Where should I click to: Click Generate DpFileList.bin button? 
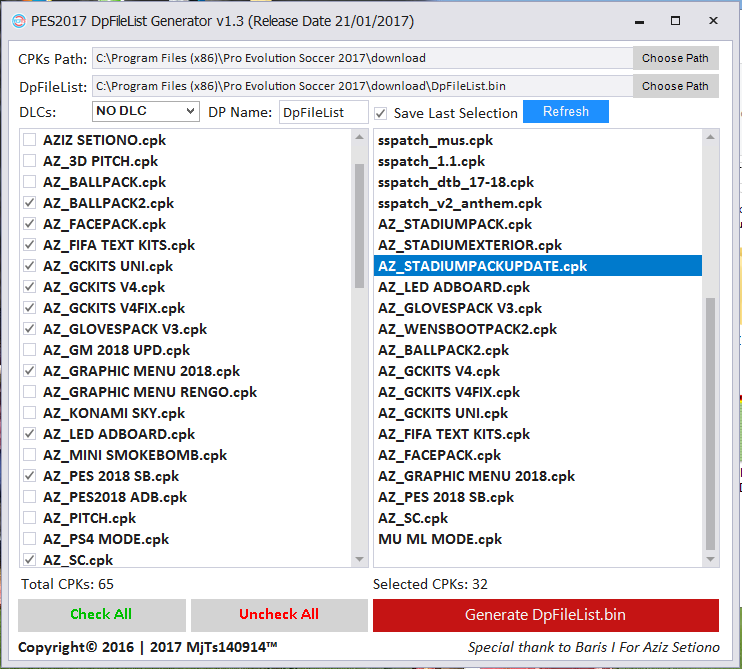click(546, 615)
